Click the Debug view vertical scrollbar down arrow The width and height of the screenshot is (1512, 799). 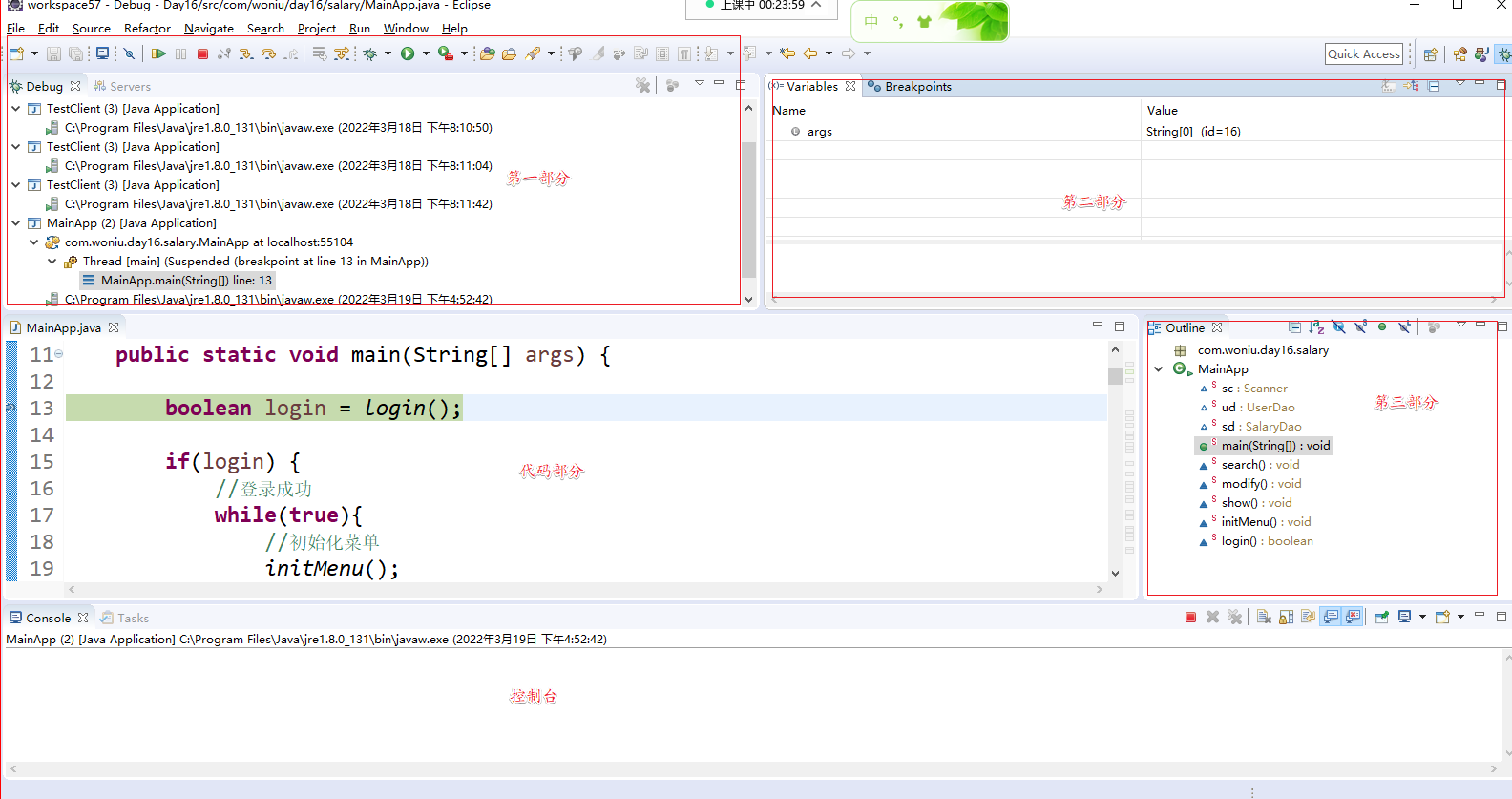[748, 299]
